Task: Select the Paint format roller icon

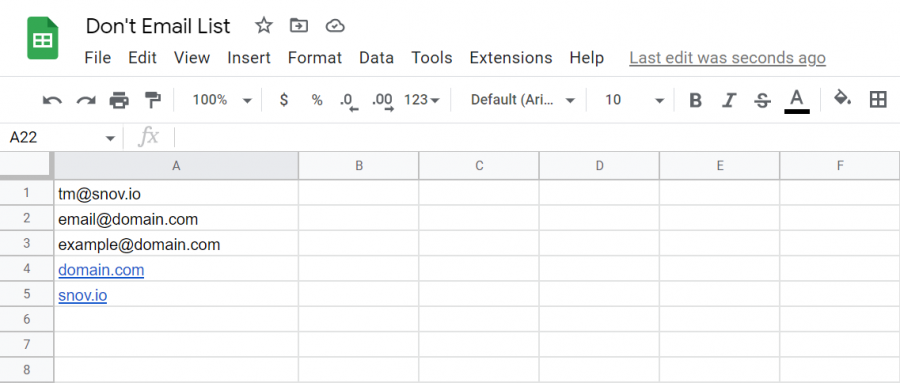Action: [153, 100]
